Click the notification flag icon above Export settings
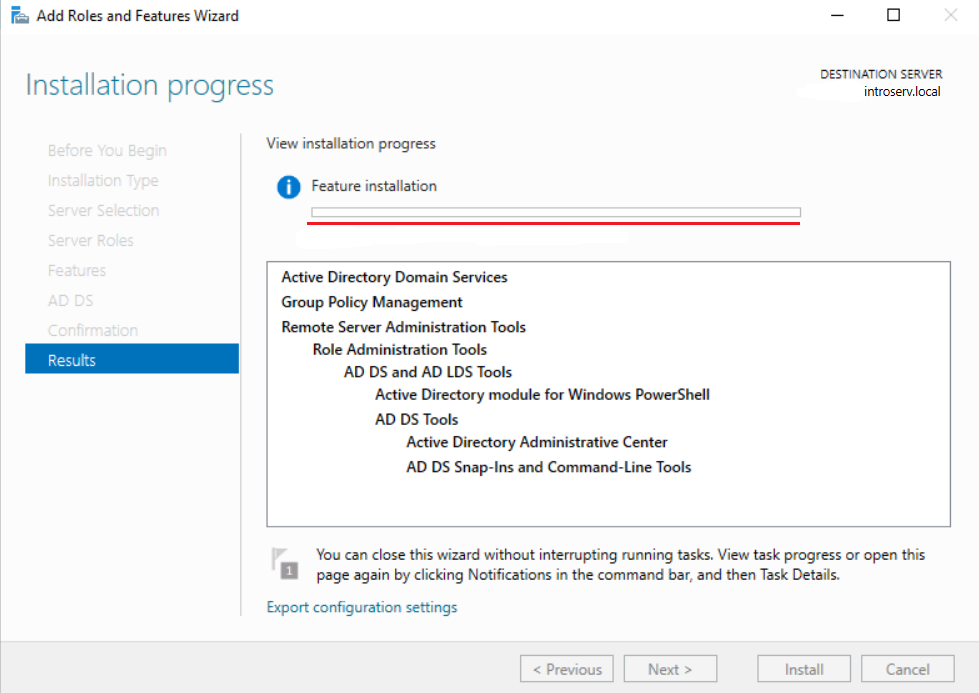The image size is (979, 693). [x=284, y=563]
